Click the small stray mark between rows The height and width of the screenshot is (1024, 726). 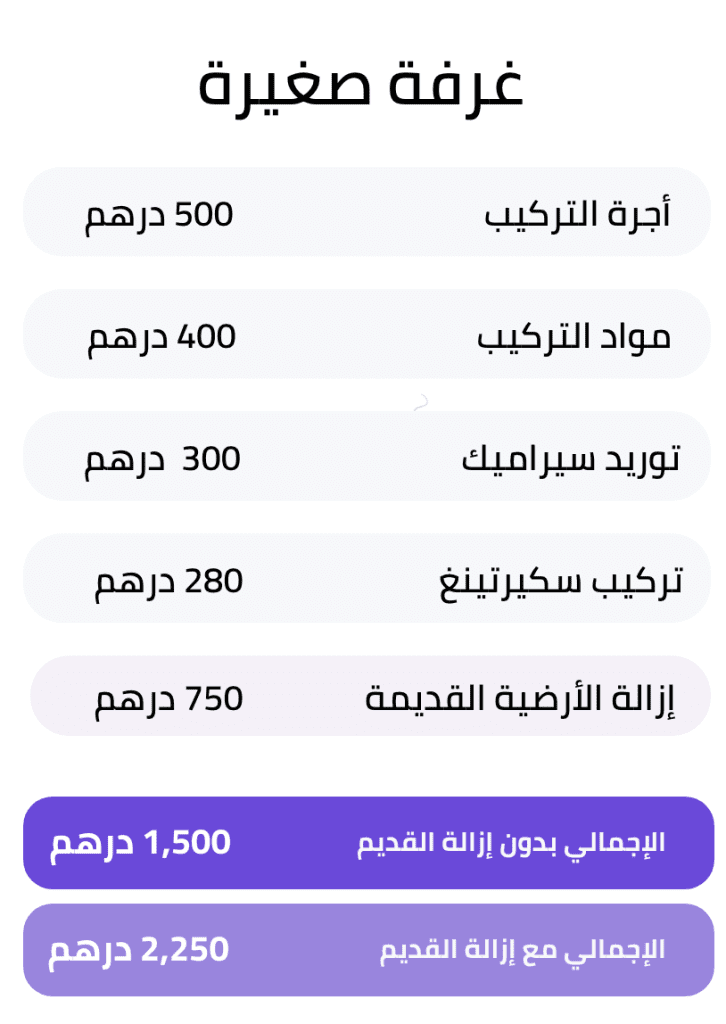click(421, 402)
